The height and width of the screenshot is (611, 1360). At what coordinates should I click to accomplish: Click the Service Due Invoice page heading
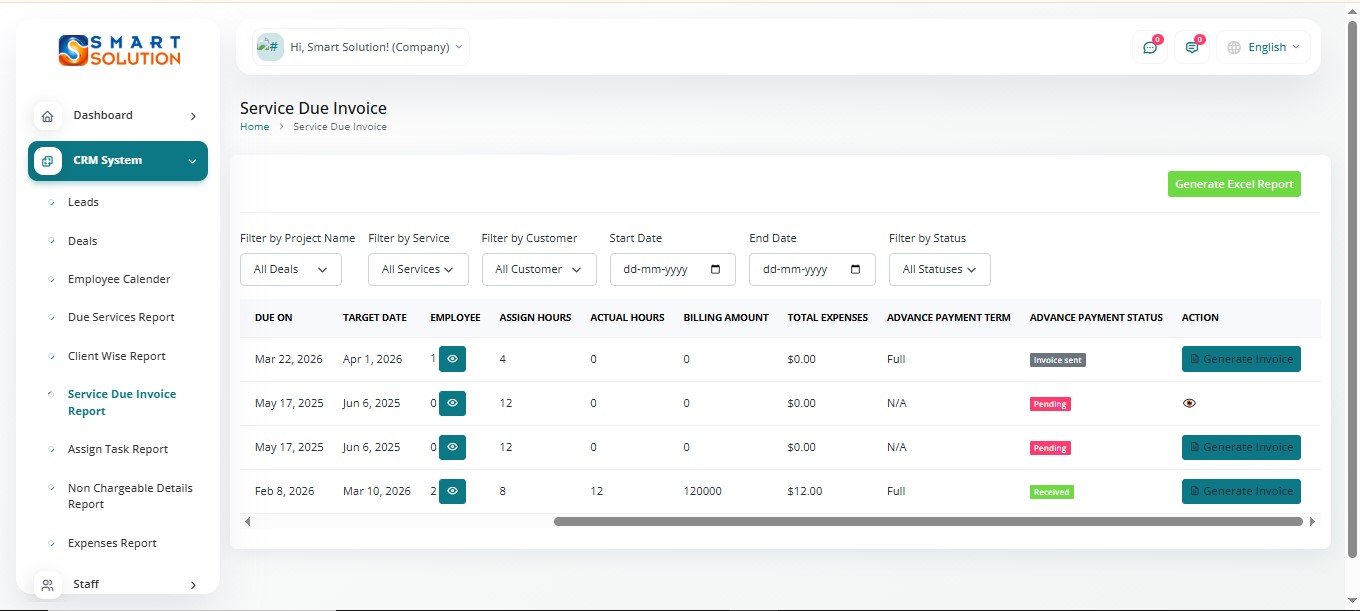coord(313,108)
